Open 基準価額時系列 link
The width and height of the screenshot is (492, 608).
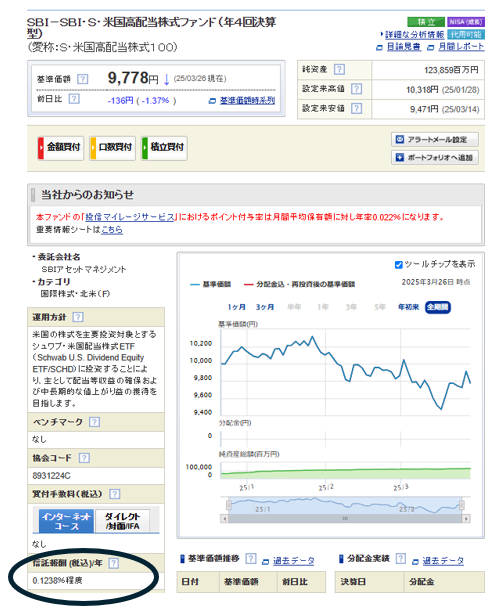pyautogui.click(x=247, y=100)
